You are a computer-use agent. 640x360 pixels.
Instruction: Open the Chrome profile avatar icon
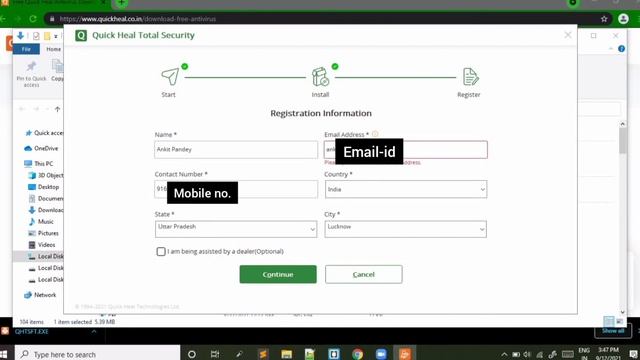623,18
